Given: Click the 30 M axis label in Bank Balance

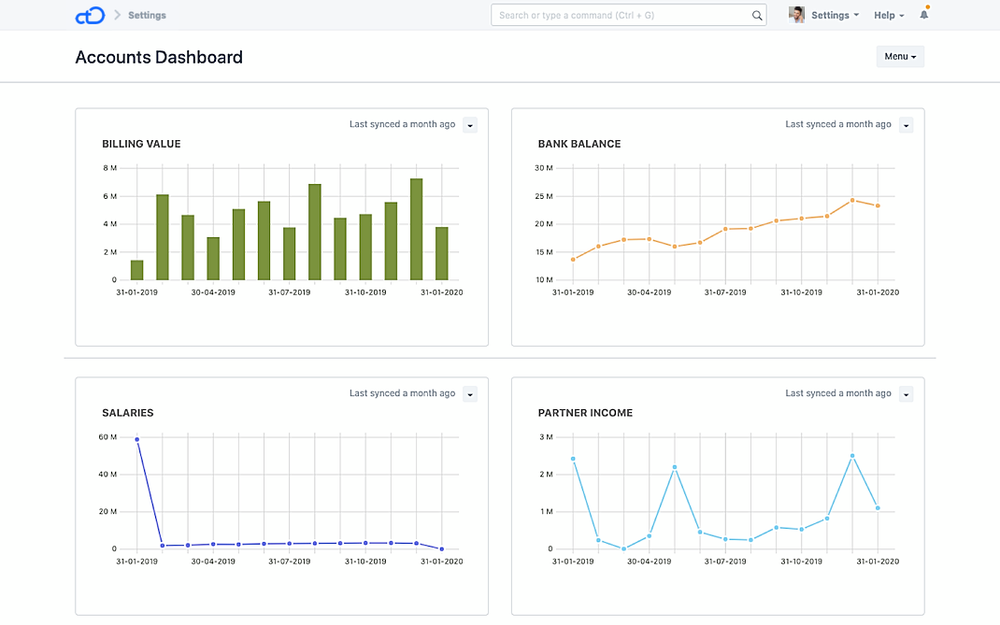Looking at the screenshot, I should tap(543, 168).
